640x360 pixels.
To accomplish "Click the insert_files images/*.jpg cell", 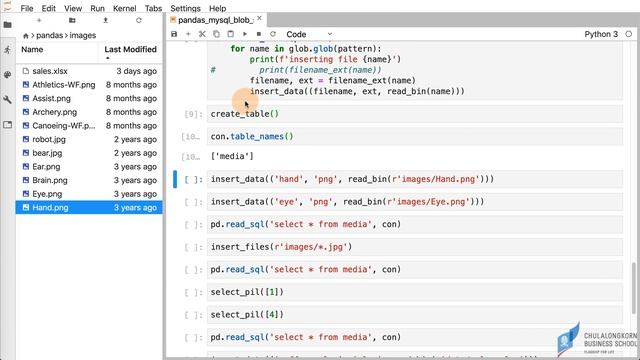I will 415,247.
